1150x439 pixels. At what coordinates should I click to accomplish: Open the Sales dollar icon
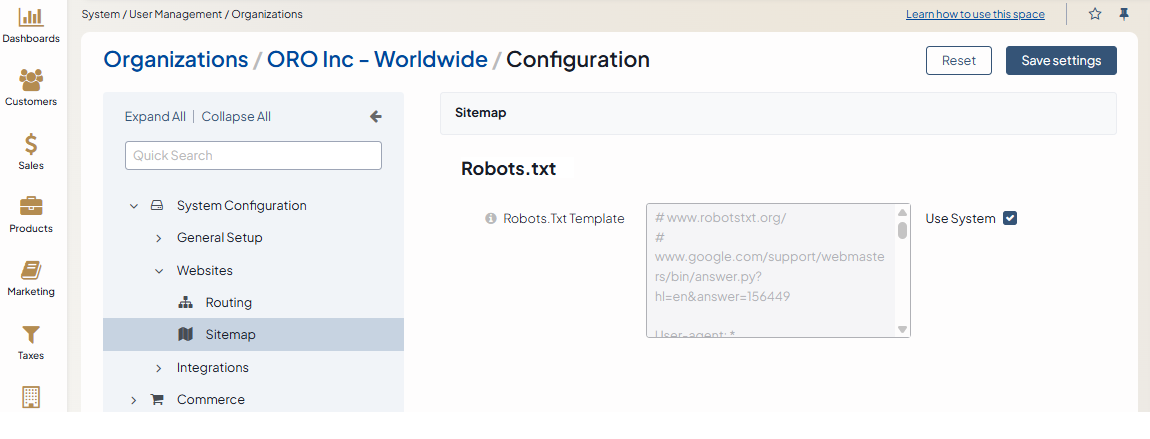click(31, 144)
